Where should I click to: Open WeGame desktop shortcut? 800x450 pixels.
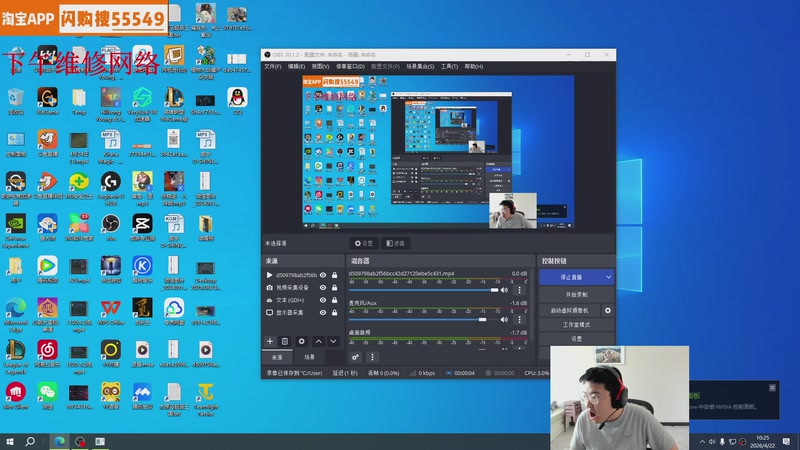(x=47, y=101)
